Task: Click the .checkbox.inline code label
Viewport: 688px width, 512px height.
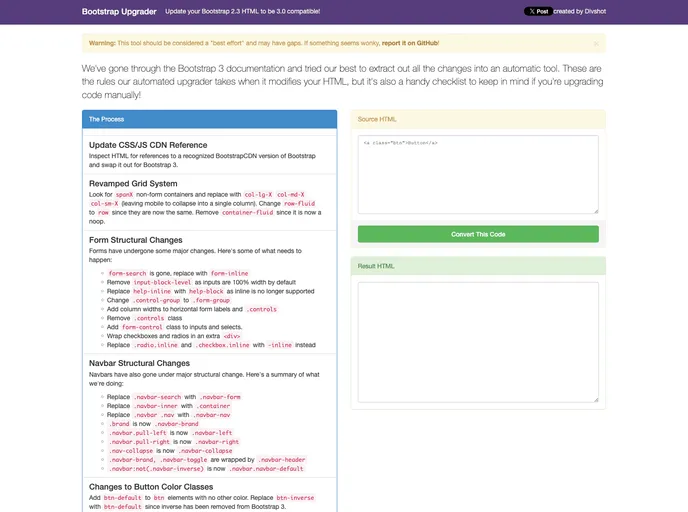Action: [223, 345]
